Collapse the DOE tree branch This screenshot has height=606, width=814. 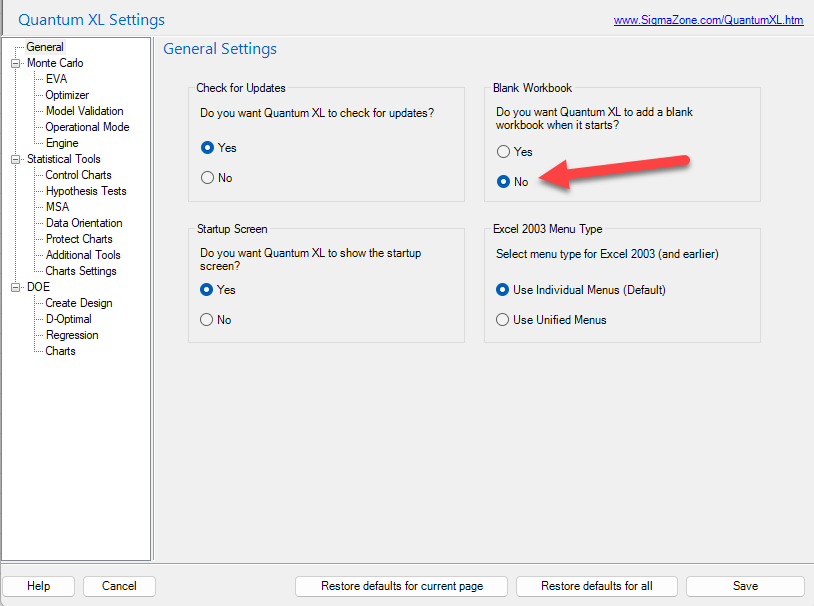coord(15,286)
